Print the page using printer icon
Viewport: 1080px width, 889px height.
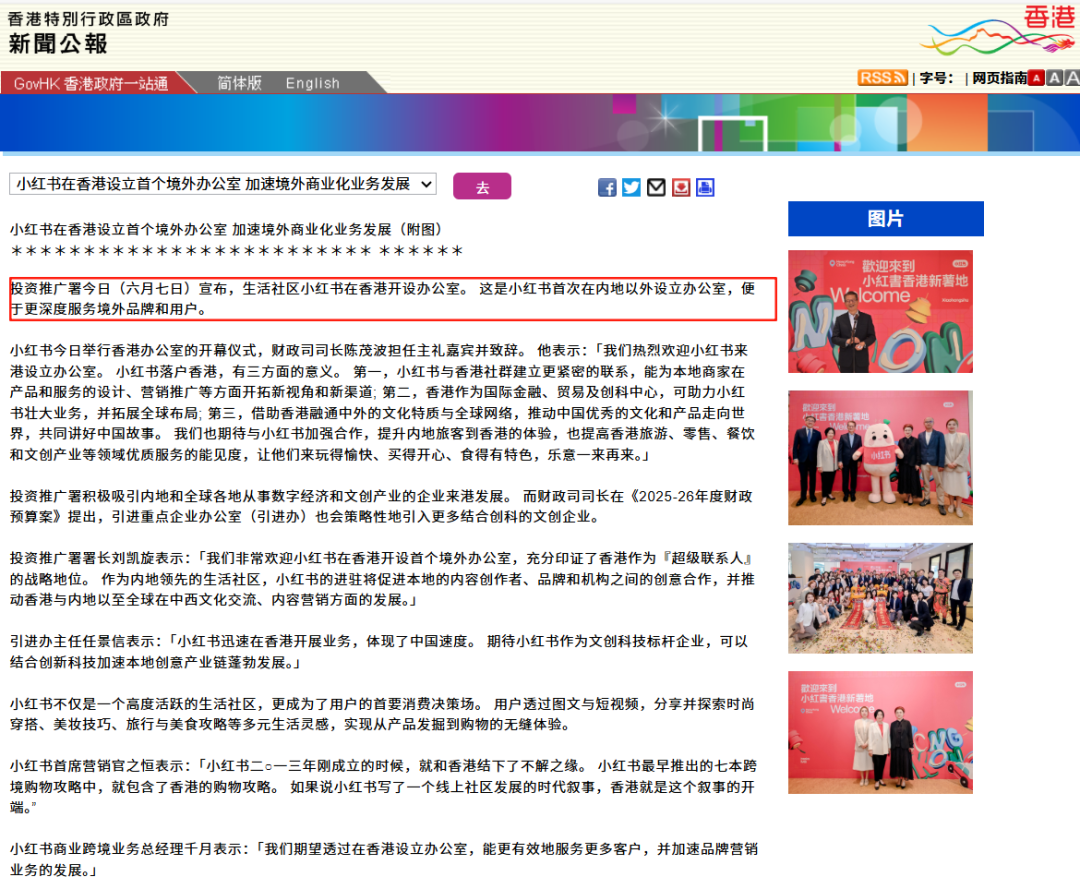tap(705, 187)
